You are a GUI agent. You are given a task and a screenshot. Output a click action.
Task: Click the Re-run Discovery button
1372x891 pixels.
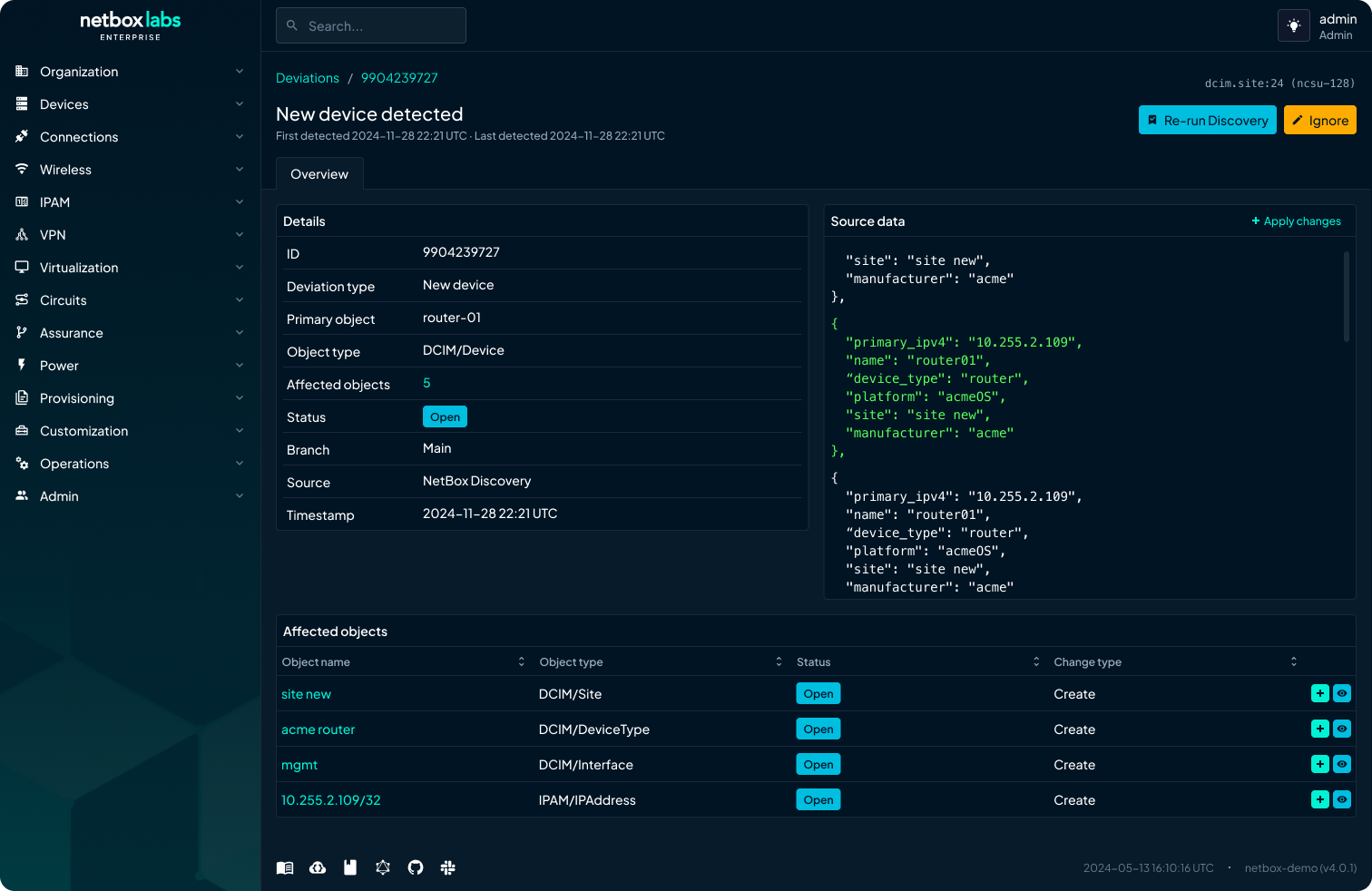click(1208, 120)
